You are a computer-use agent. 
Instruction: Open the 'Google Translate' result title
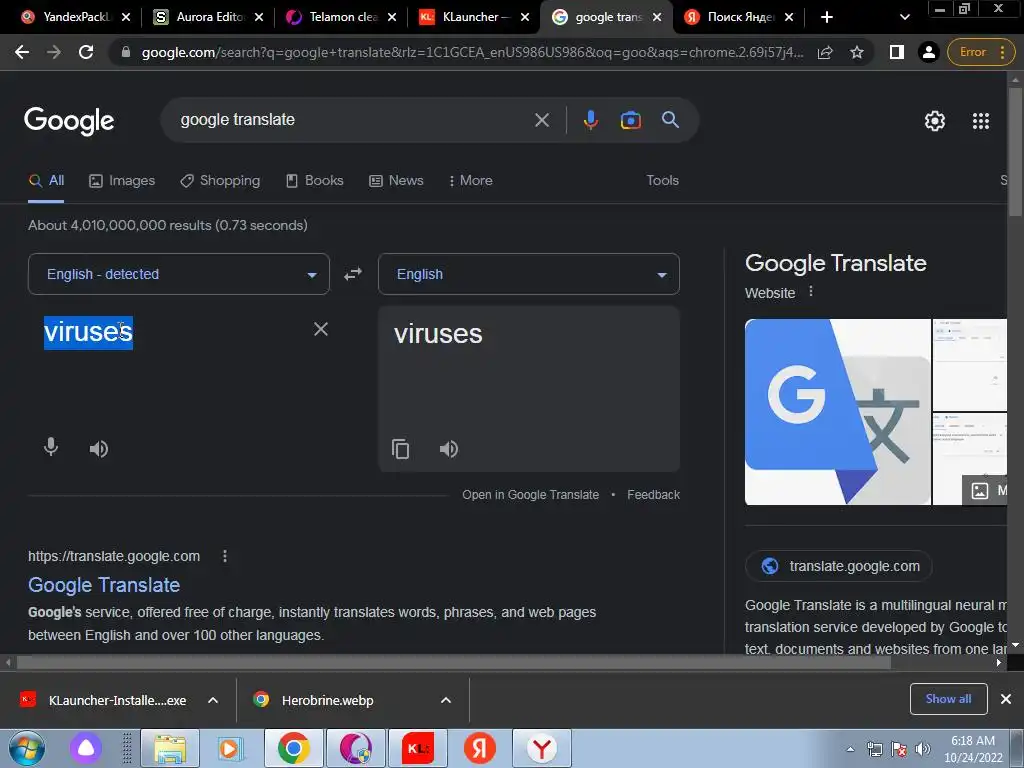[x=104, y=585]
